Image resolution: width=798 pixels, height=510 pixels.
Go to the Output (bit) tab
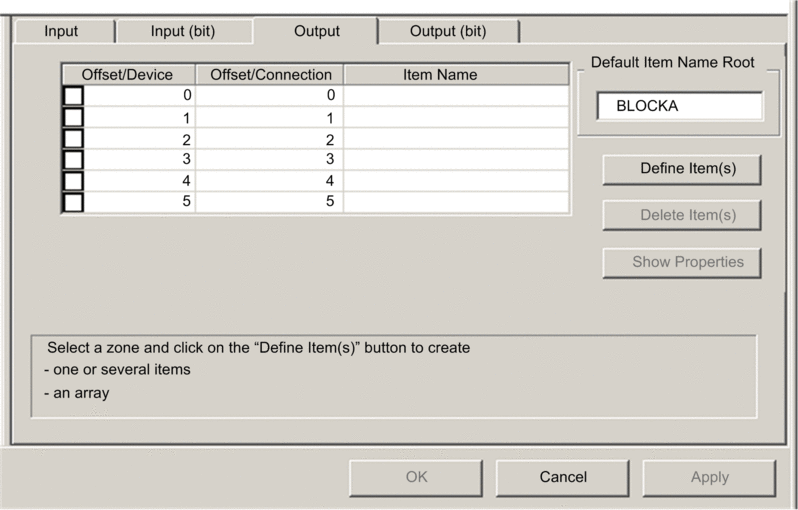(449, 31)
